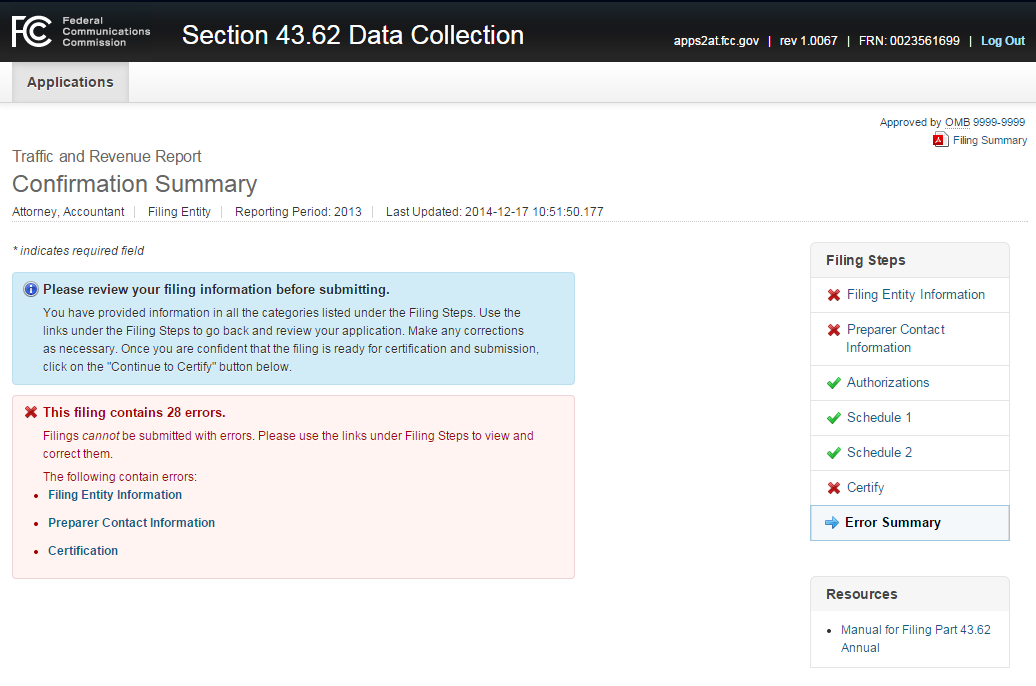Click red X icon beside Filing Entity Information step
The width and height of the screenshot is (1036, 686).
coord(834,295)
